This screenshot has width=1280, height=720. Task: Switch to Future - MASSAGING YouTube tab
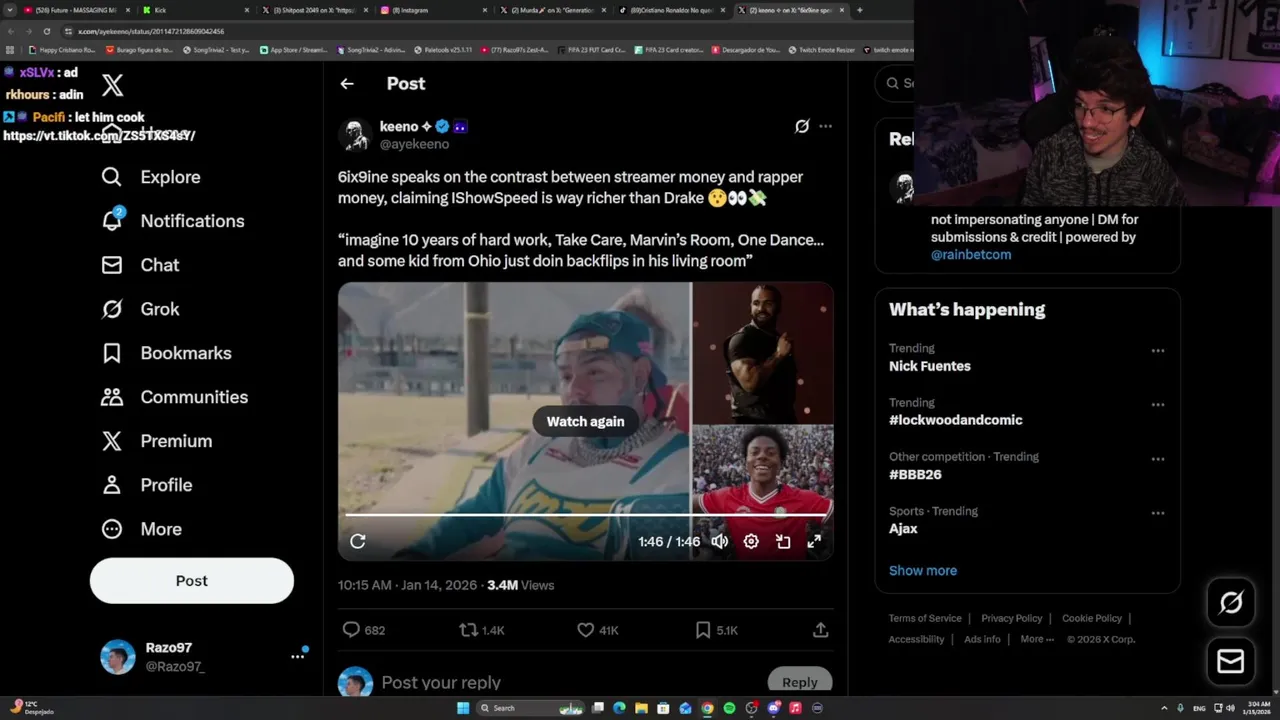click(x=77, y=10)
